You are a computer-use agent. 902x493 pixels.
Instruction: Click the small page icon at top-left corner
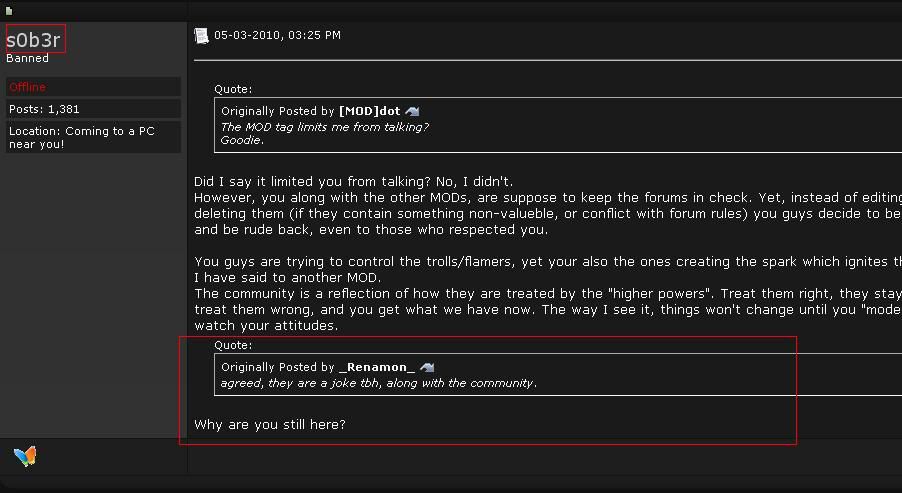[x=10, y=11]
